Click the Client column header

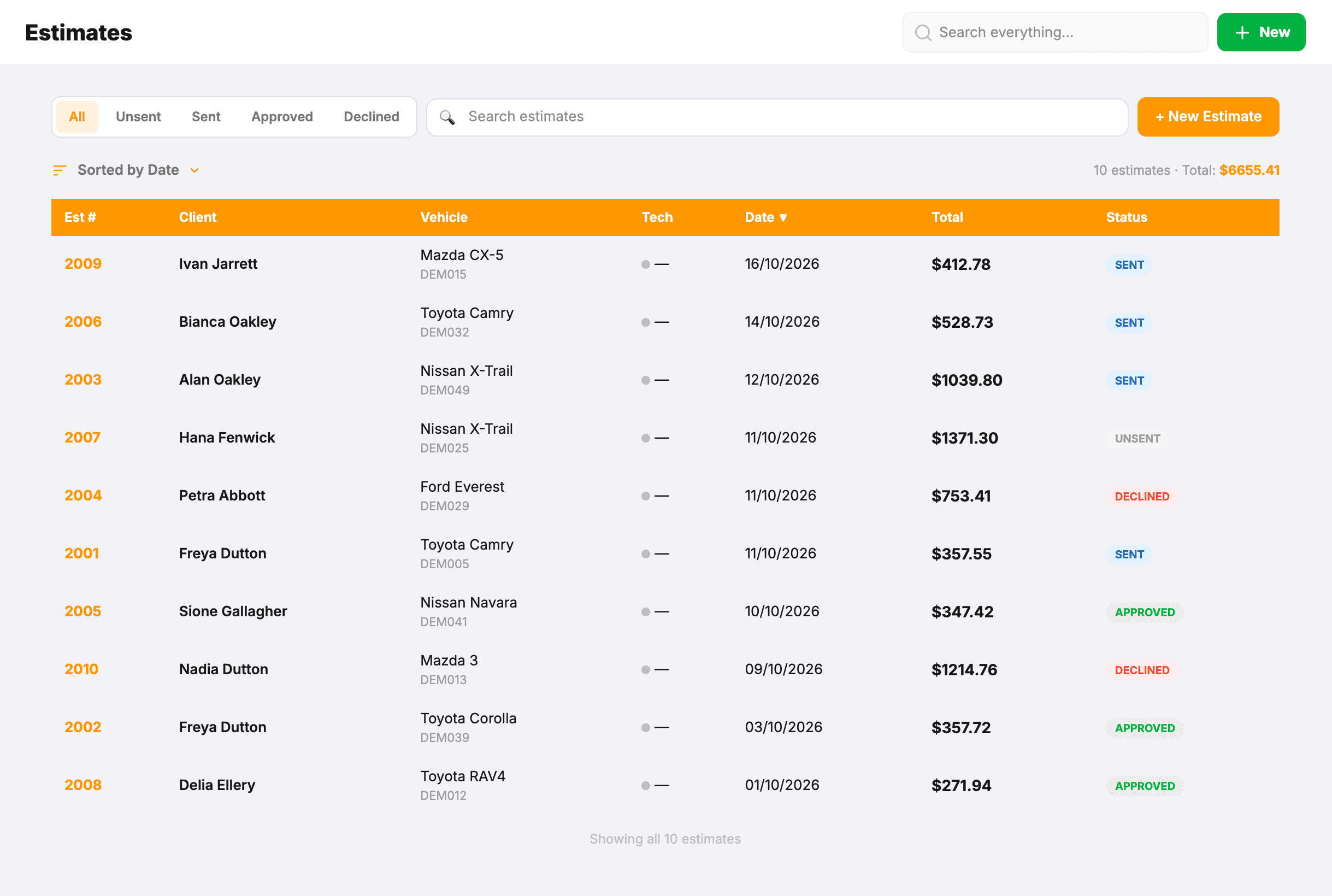[x=198, y=217]
